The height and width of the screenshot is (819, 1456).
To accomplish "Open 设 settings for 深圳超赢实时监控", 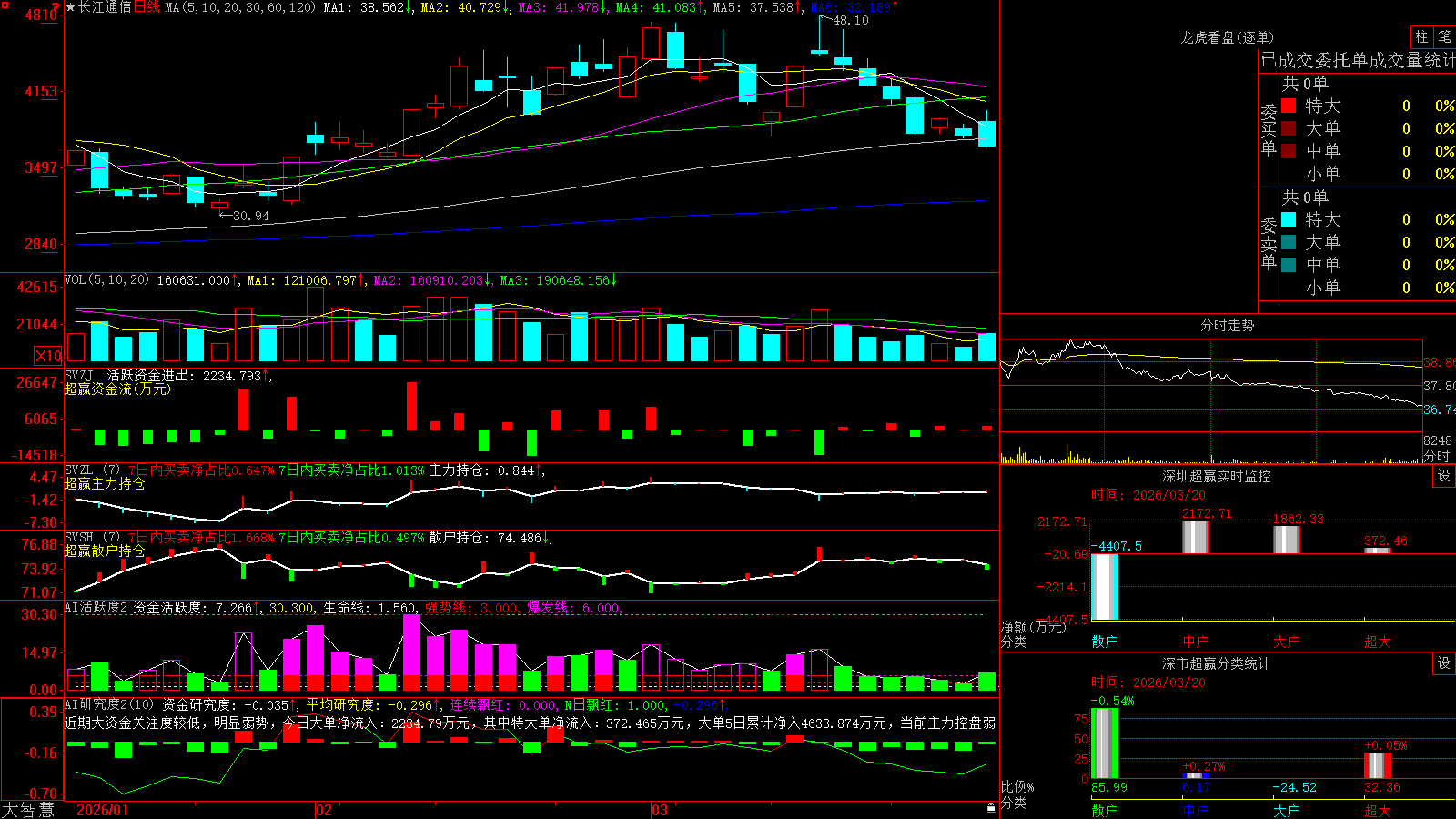I will 1444,476.
